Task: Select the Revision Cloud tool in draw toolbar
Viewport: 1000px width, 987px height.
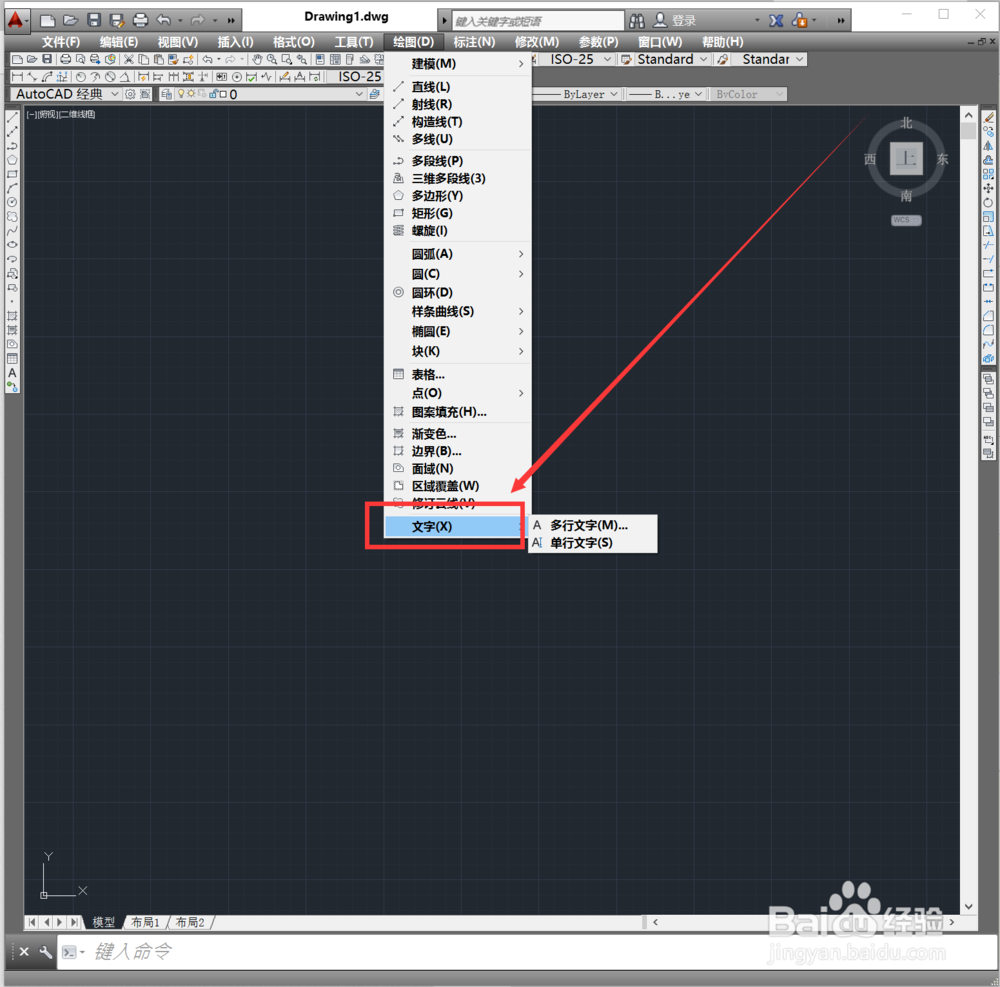Action: point(12,216)
